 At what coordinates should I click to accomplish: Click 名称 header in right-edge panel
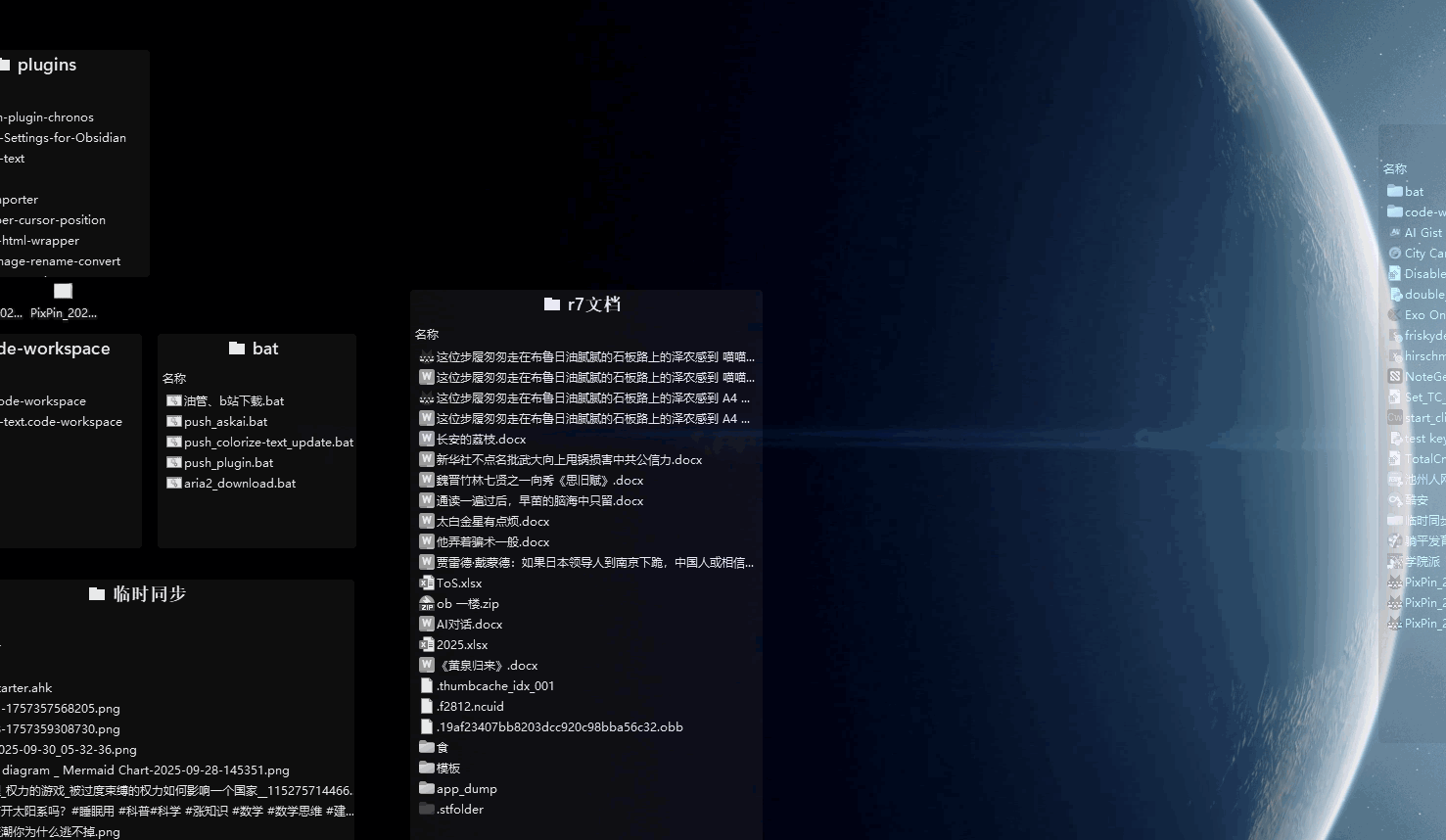[x=1395, y=169]
